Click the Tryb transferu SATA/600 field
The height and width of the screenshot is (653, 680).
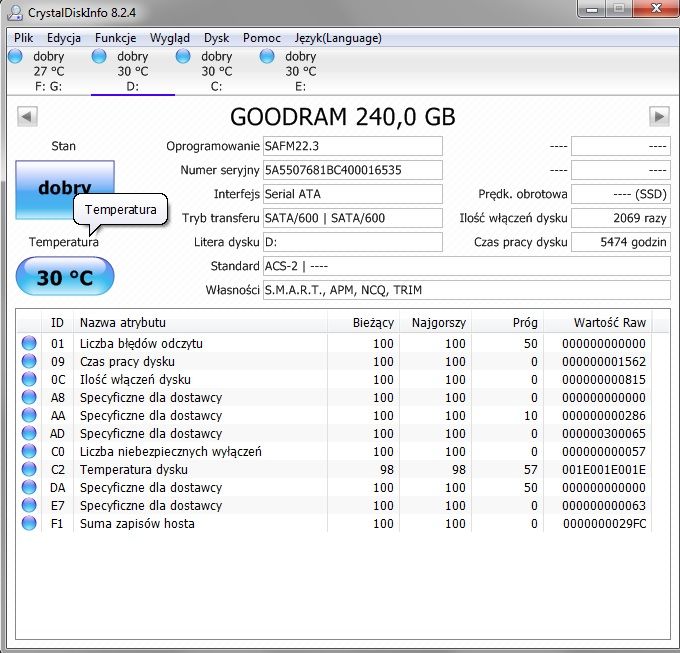point(353,218)
